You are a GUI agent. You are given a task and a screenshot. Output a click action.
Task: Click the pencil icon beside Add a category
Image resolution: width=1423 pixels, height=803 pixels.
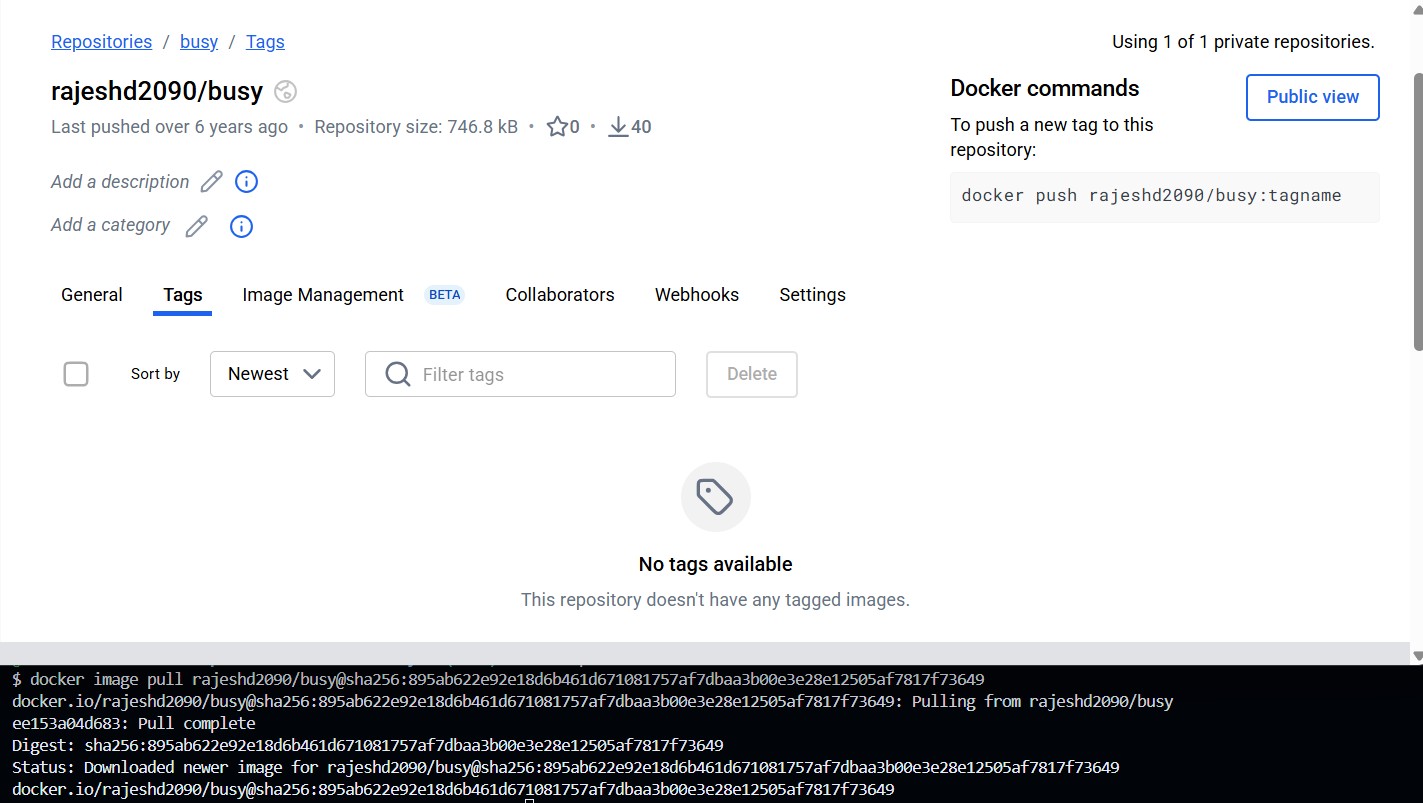point(197,226)
